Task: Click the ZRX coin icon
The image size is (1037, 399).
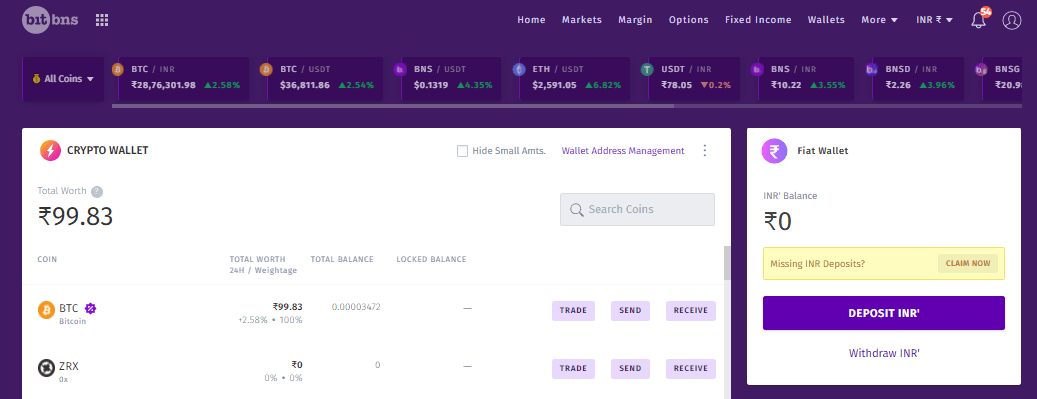Action: [46, 368]
